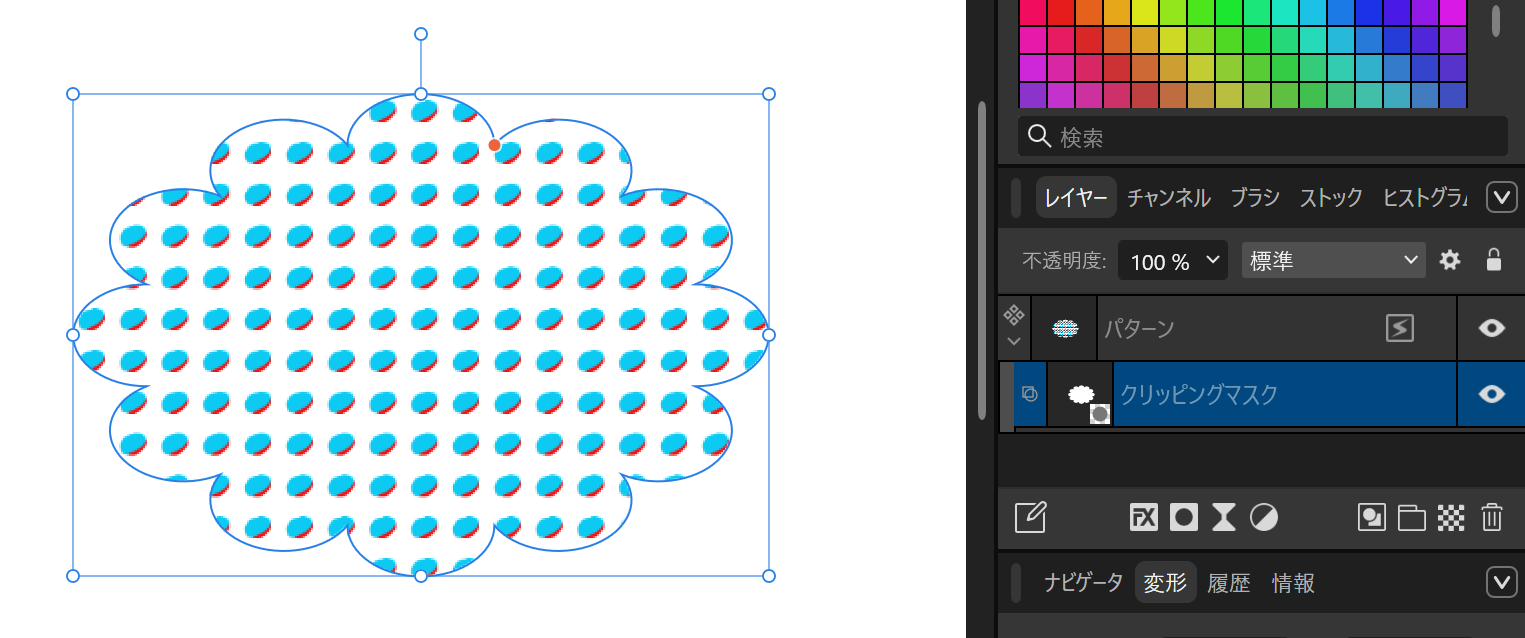
Task: Open layer blend options gear icon
Action: click(x=1450, y=260)
